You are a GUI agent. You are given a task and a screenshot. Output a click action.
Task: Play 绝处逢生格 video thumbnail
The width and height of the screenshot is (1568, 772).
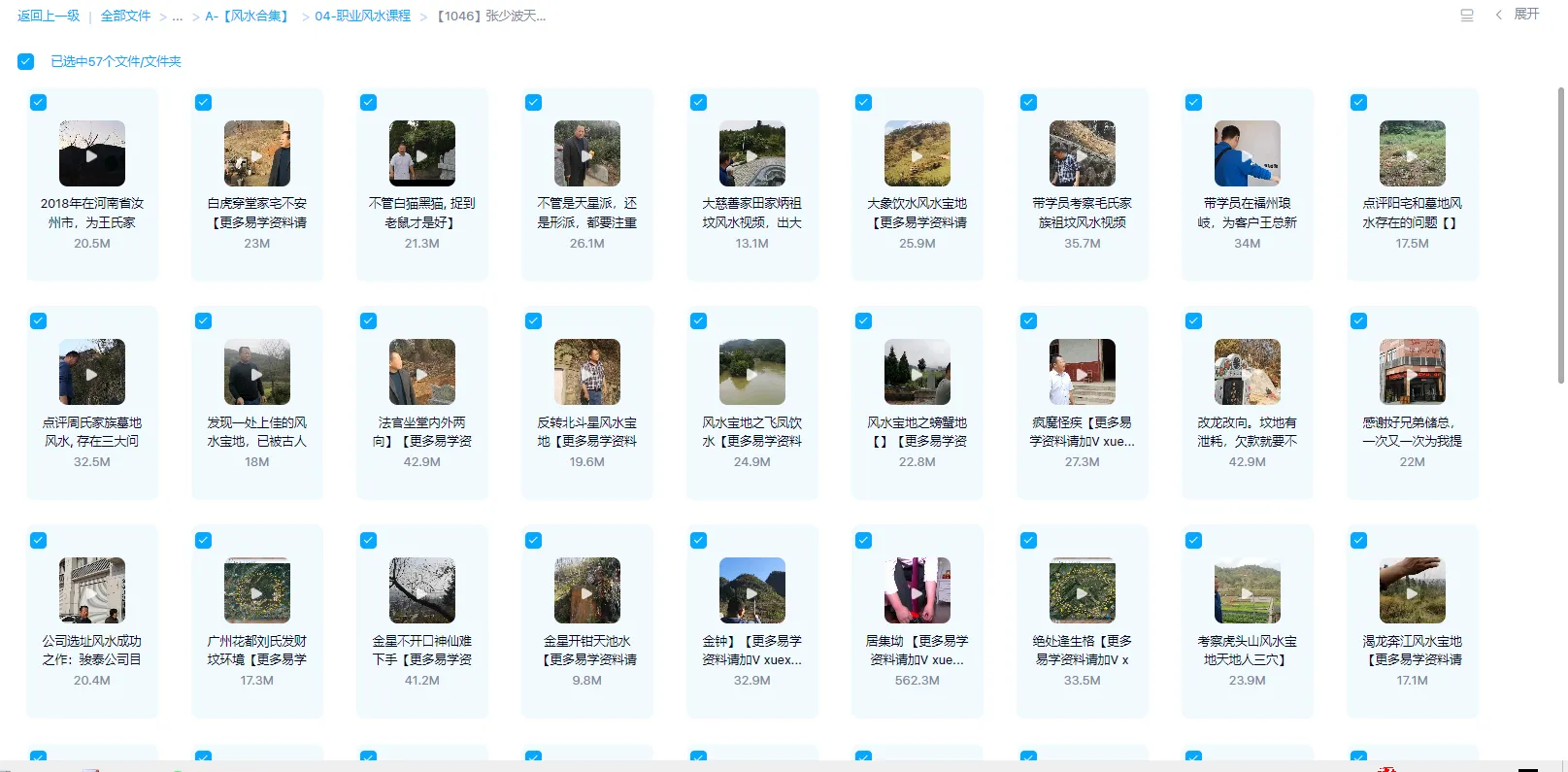[1083, 590]
